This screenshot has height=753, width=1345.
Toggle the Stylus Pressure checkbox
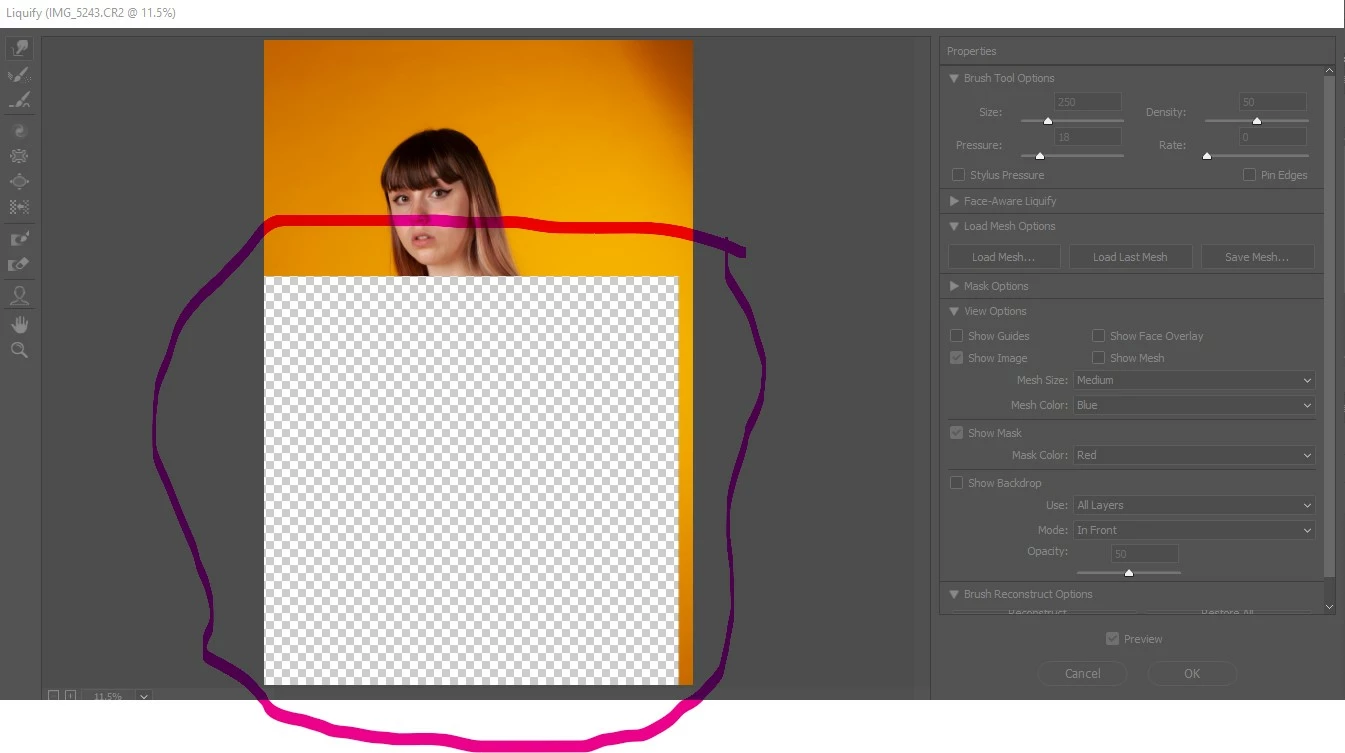pos(958,175)
